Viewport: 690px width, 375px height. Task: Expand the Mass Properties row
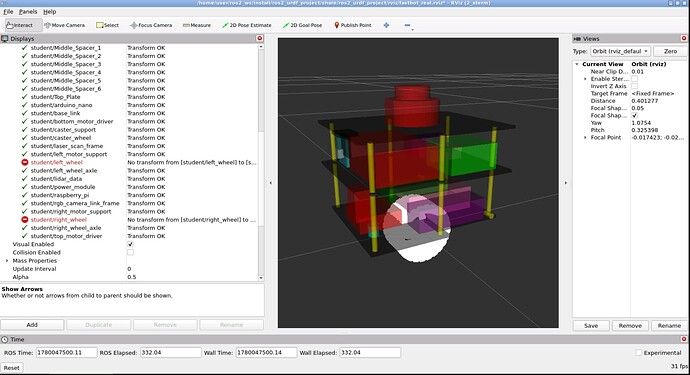click(7, 261)
